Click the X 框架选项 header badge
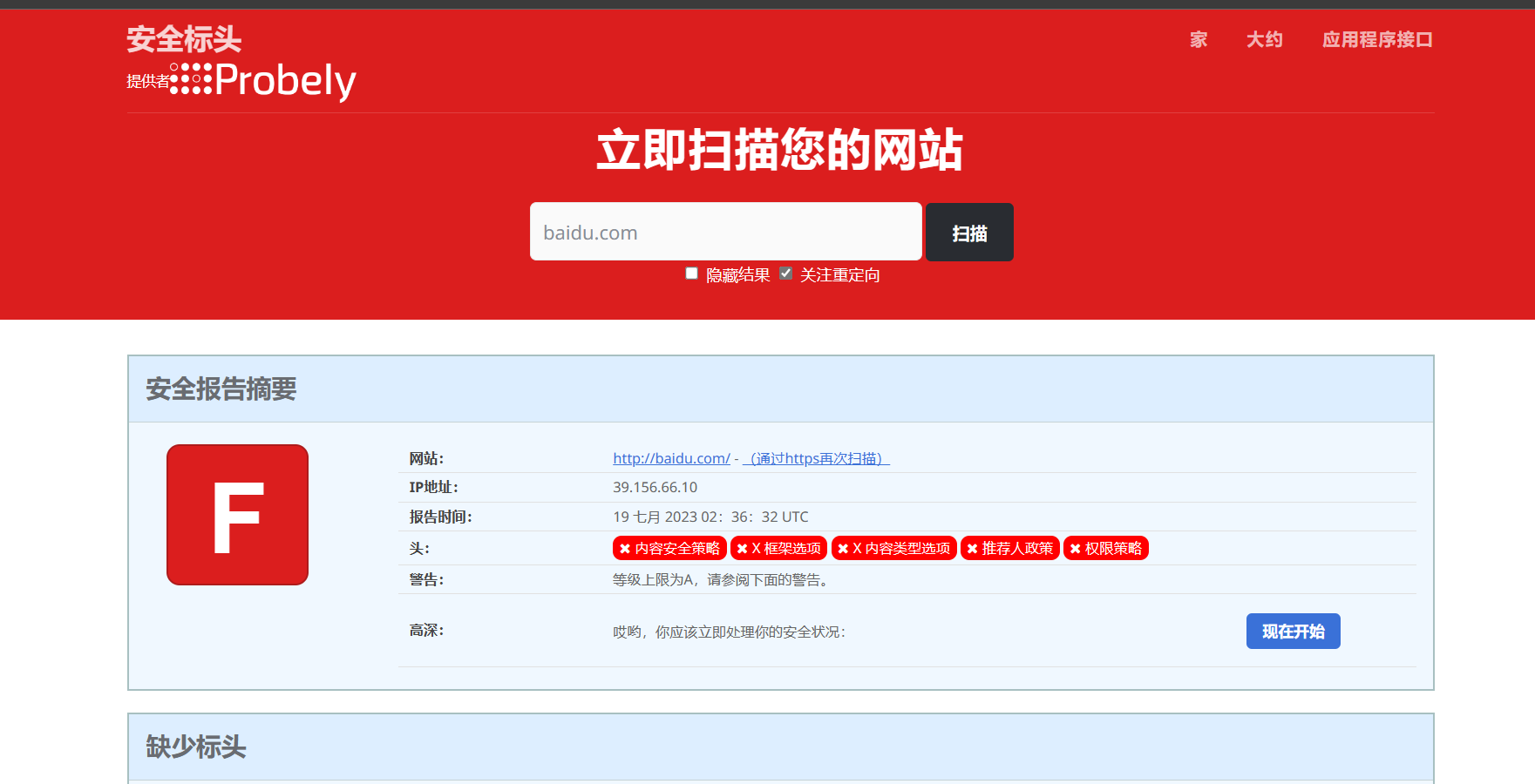Image resolution: width=1535 pixels, height=784 pixels. click(778, 548)
